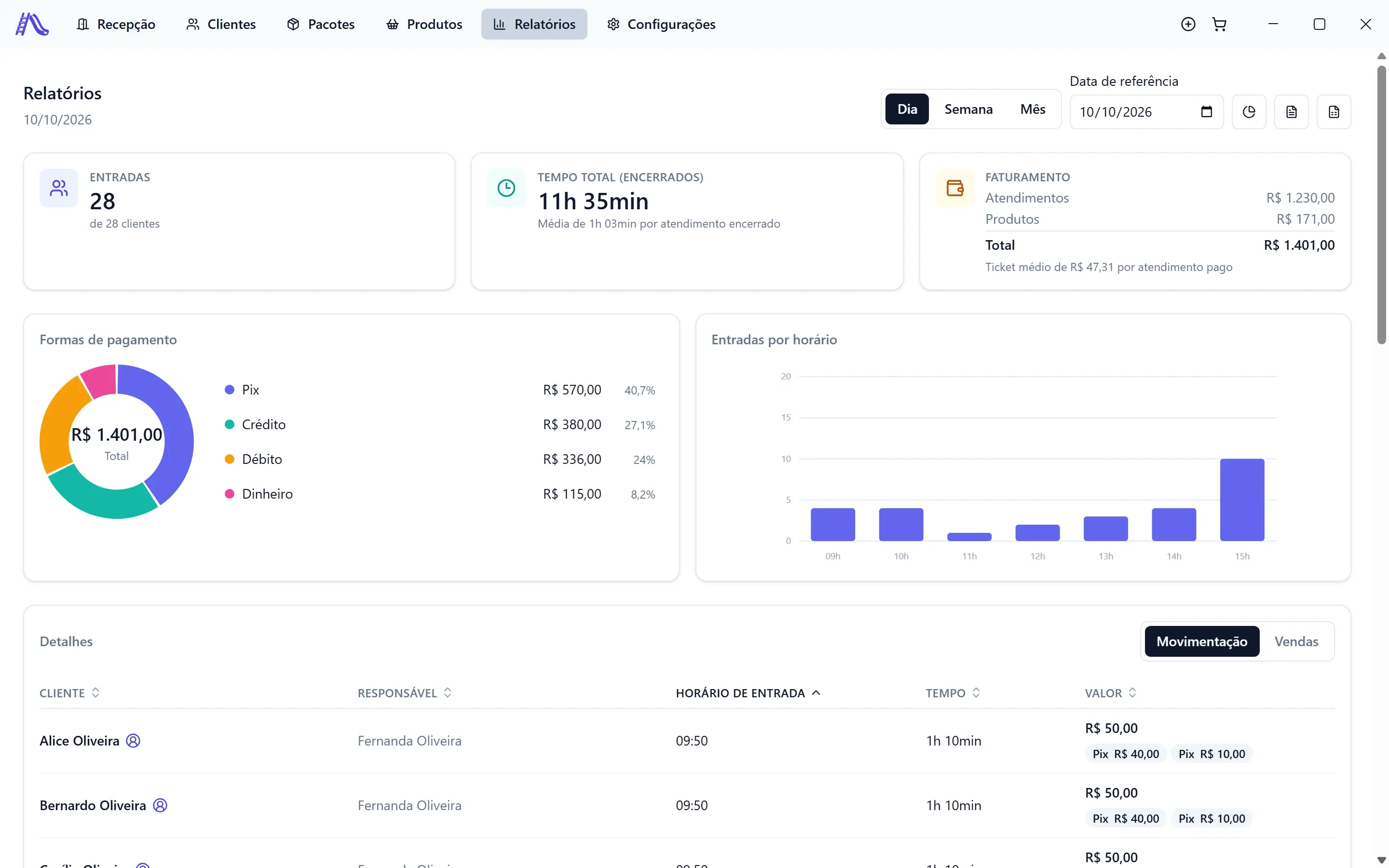This screenshot has height=868, width=1389.
Task: Click the plus circle add icon
Action: click(1188, 24)
